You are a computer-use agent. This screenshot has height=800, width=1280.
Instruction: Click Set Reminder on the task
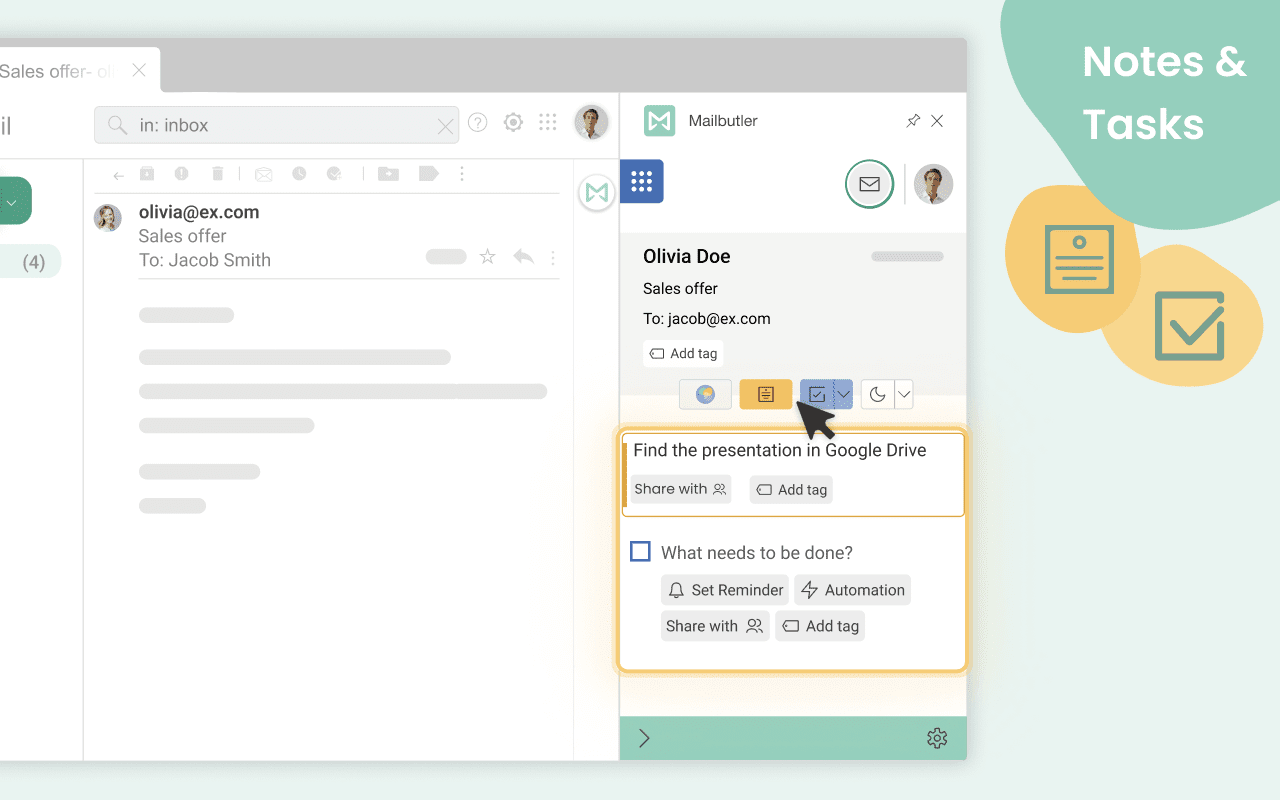tap(725, 590)
